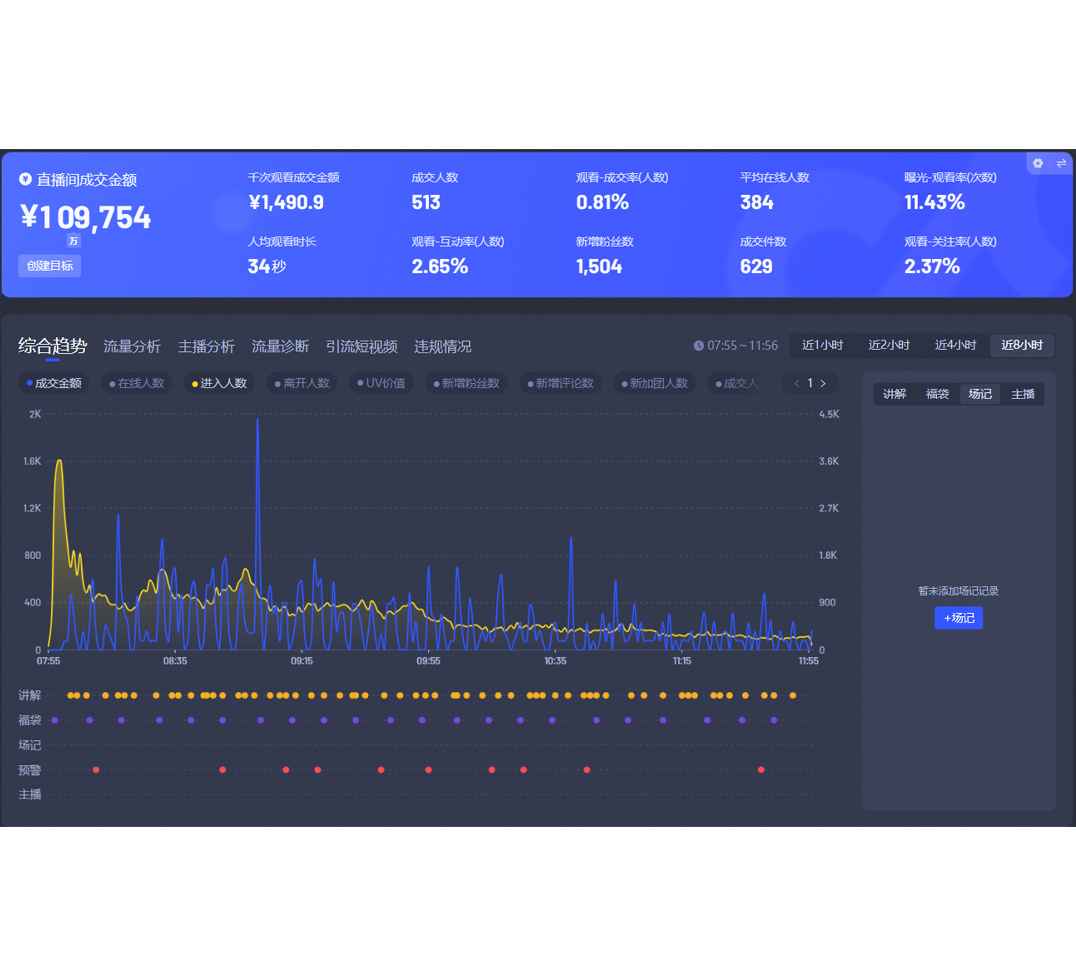Click the clock icon beside 07:55~11:56

coord(698,346)
